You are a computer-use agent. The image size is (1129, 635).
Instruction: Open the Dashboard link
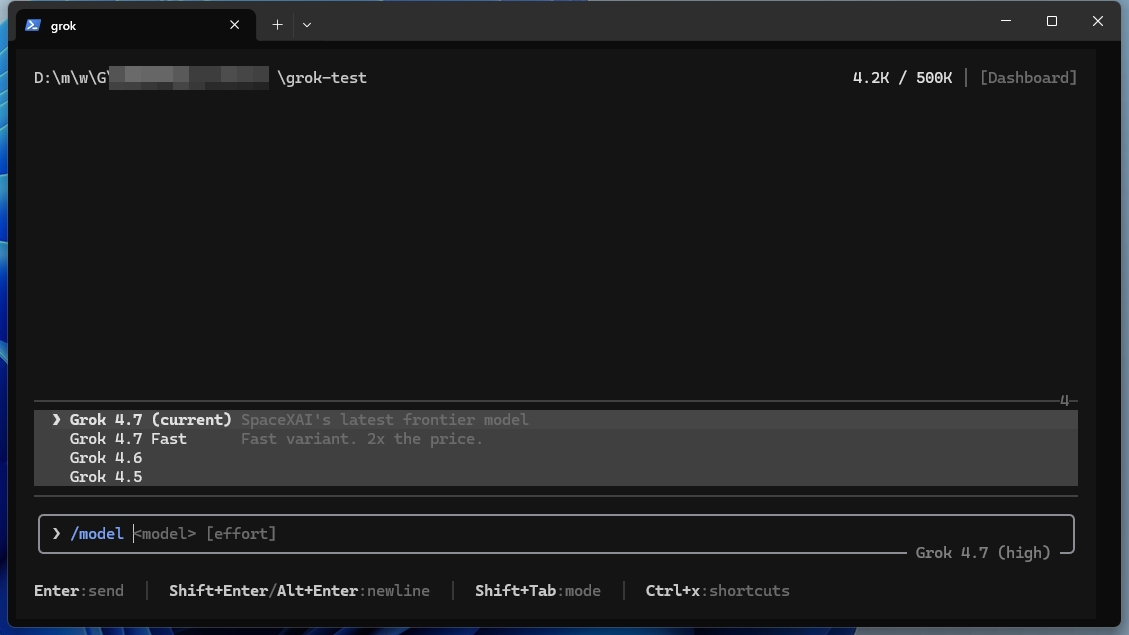(1028, 78)
